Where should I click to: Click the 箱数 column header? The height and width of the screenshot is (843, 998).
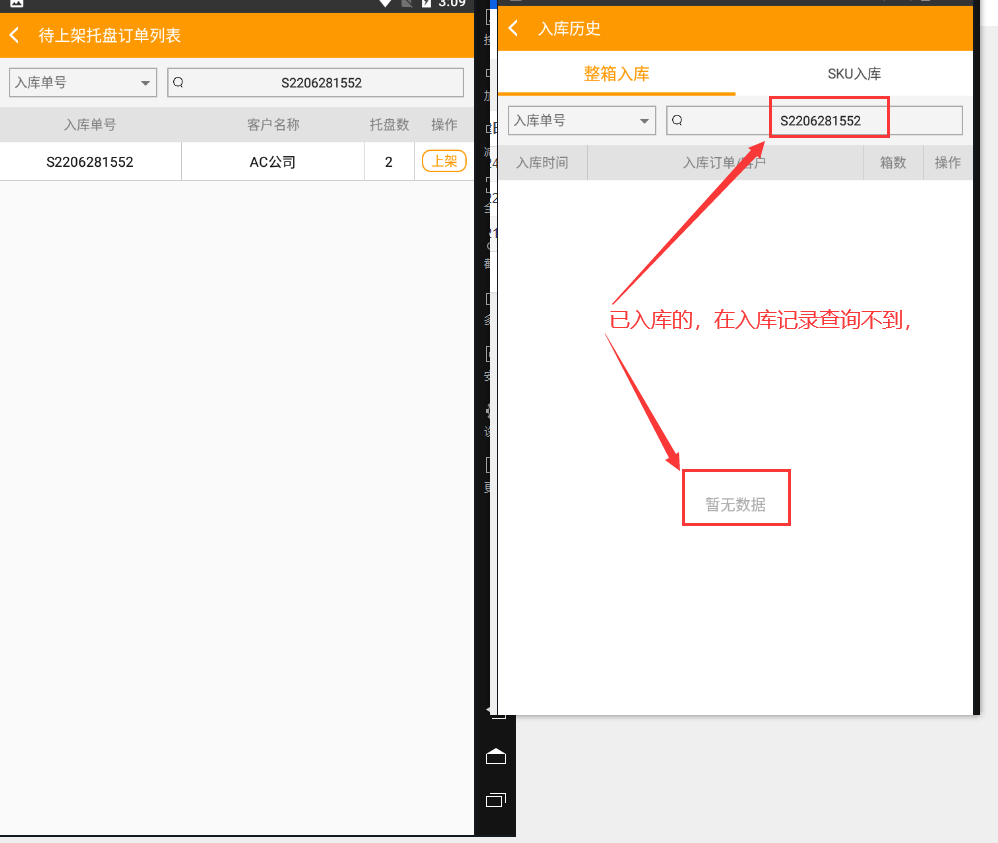893,163
